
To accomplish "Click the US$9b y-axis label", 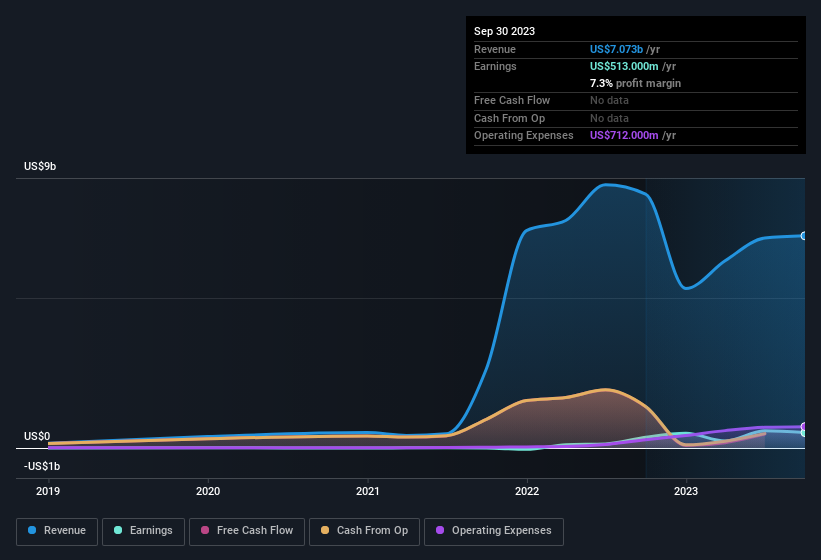I will click(40, 166).
